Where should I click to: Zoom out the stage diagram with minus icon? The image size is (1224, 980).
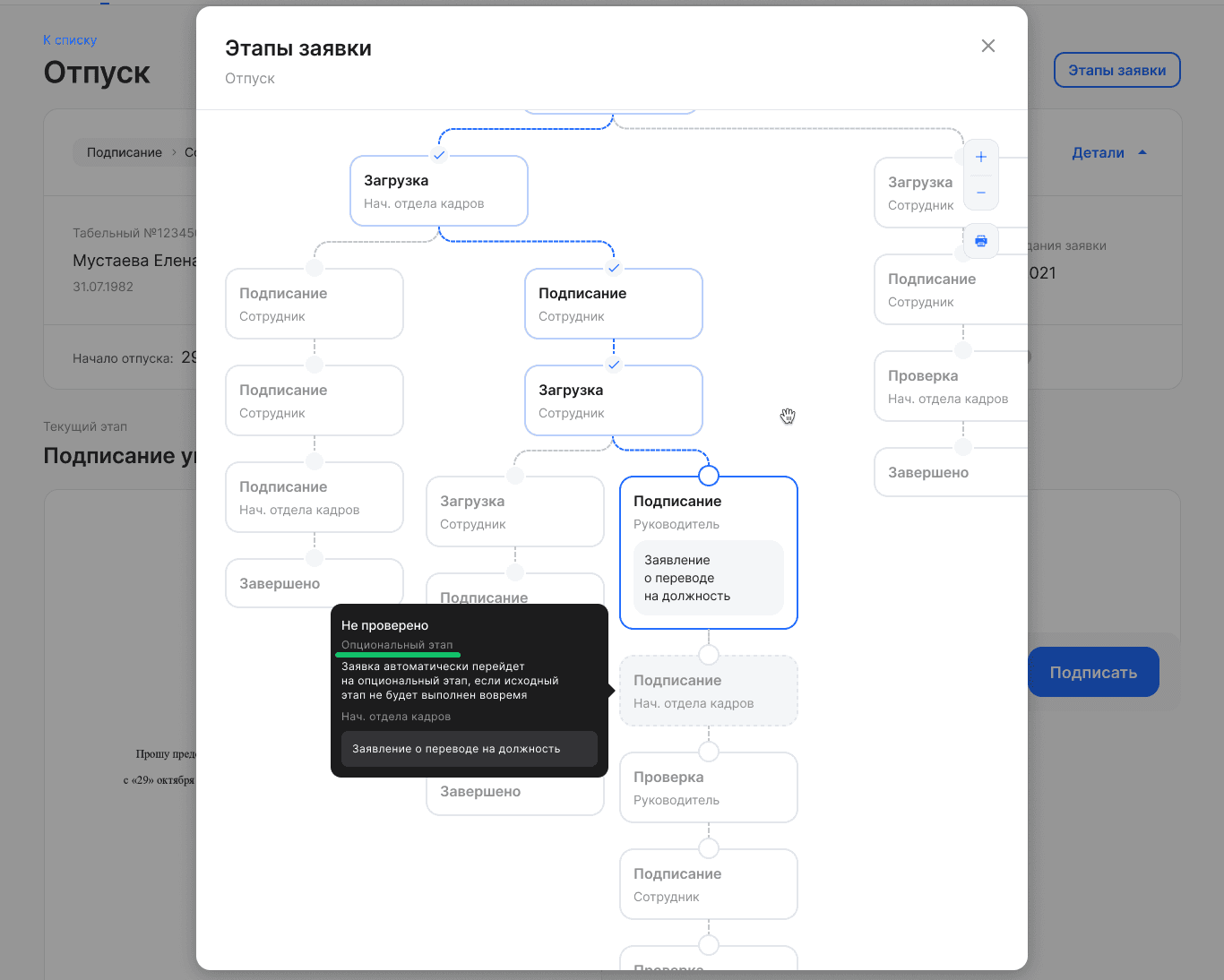tap(981, 193)
